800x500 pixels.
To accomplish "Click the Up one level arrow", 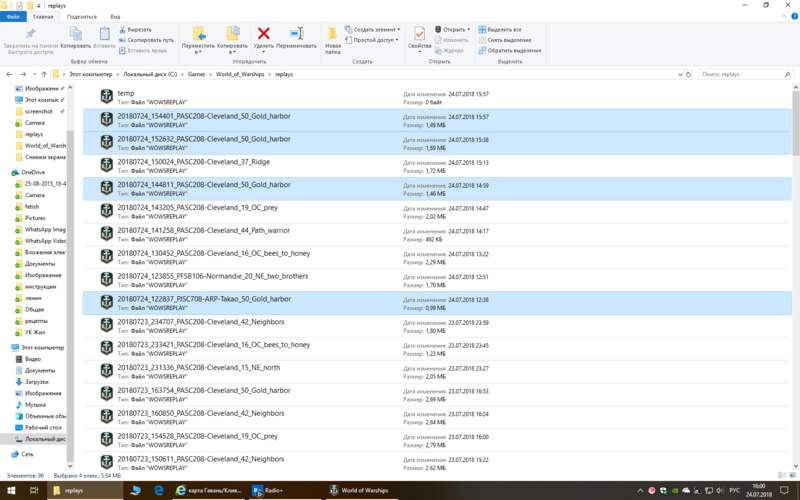I will point(44,74).
